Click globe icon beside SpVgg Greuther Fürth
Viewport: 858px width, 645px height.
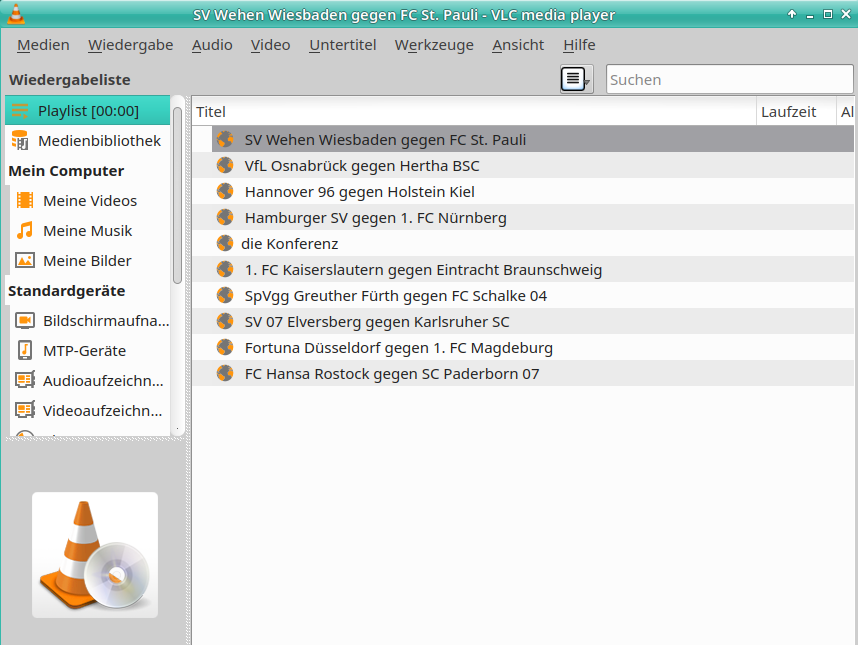point(225,295)
